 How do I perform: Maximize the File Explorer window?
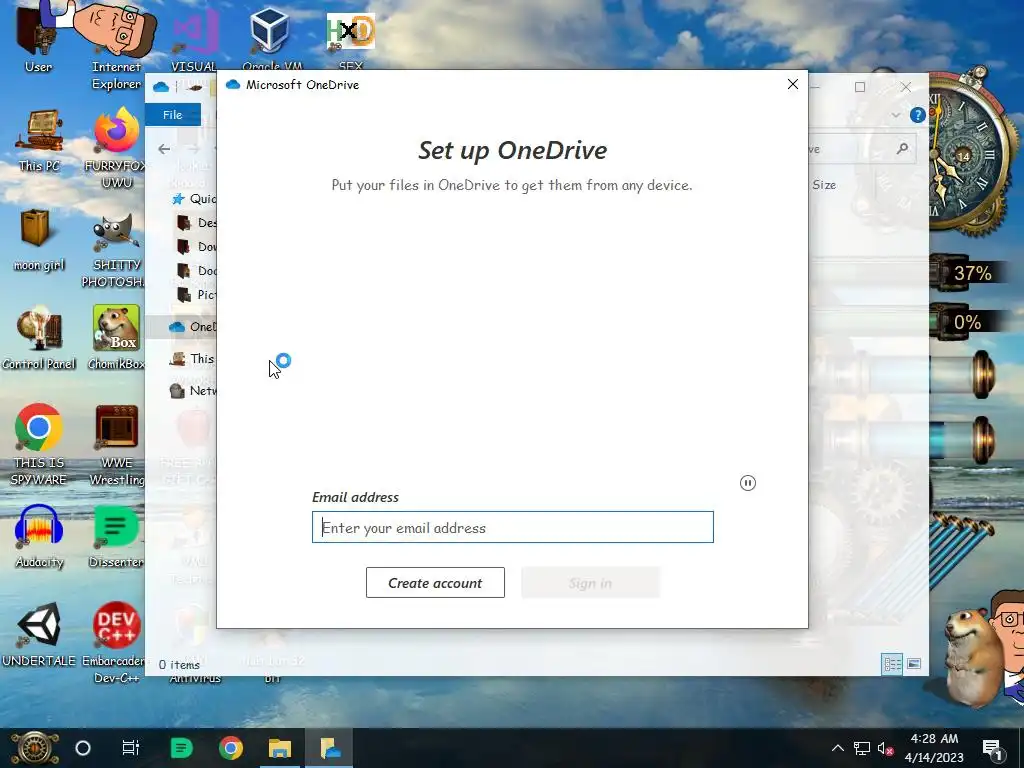click(x=860, y=87)
